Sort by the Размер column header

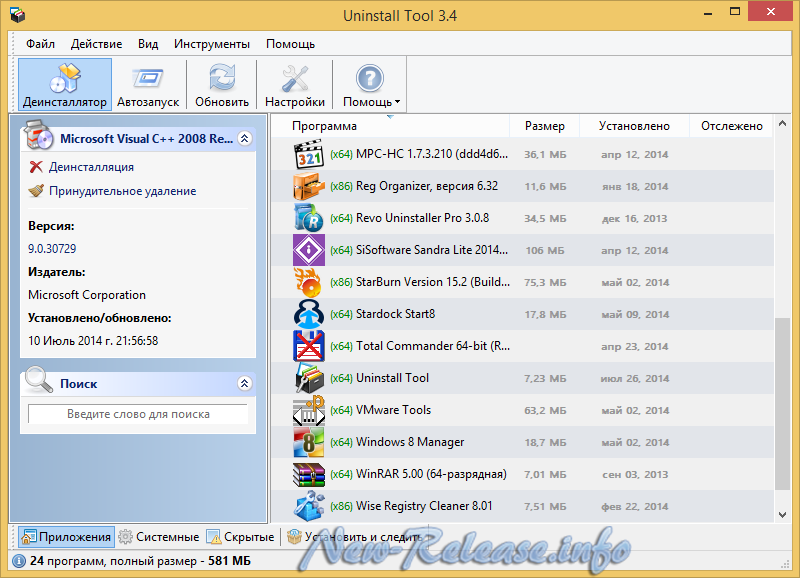[x=545, y=126]
